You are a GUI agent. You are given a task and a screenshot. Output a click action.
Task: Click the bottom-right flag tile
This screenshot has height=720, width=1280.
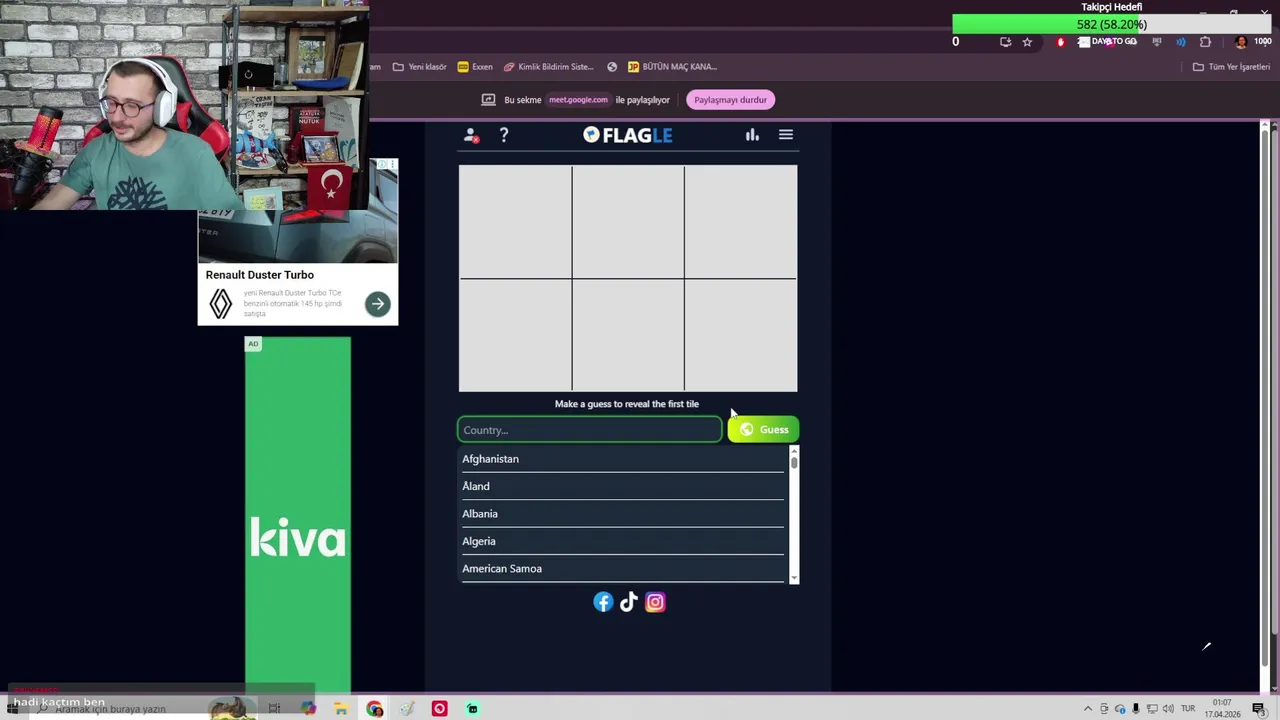741,335
